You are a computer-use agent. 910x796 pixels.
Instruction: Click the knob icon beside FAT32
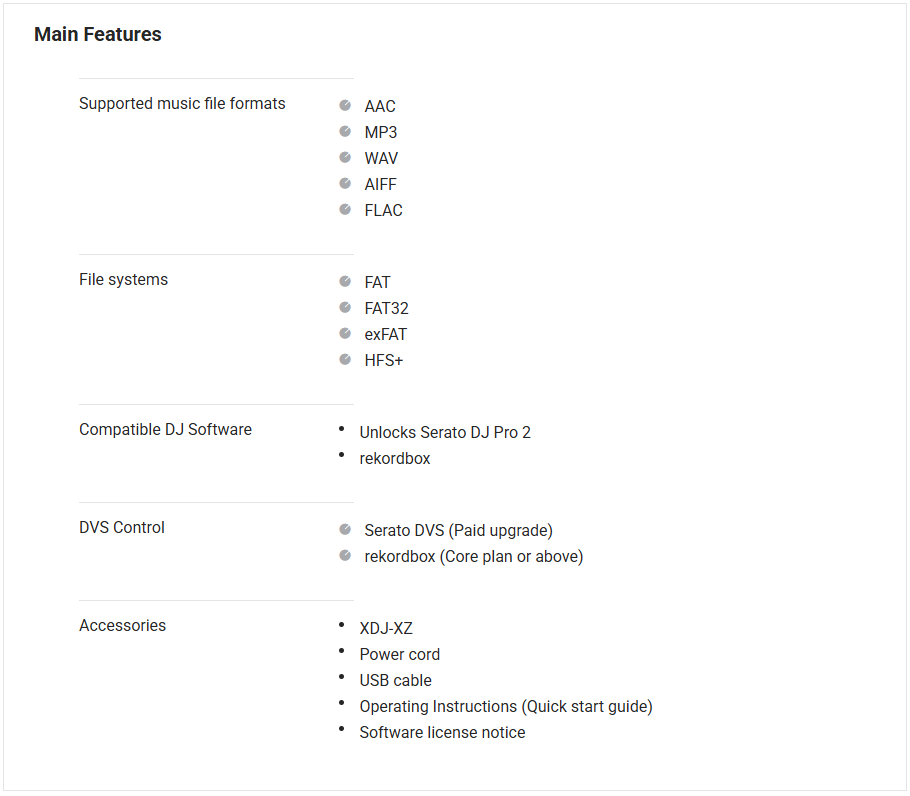(345, 307)
